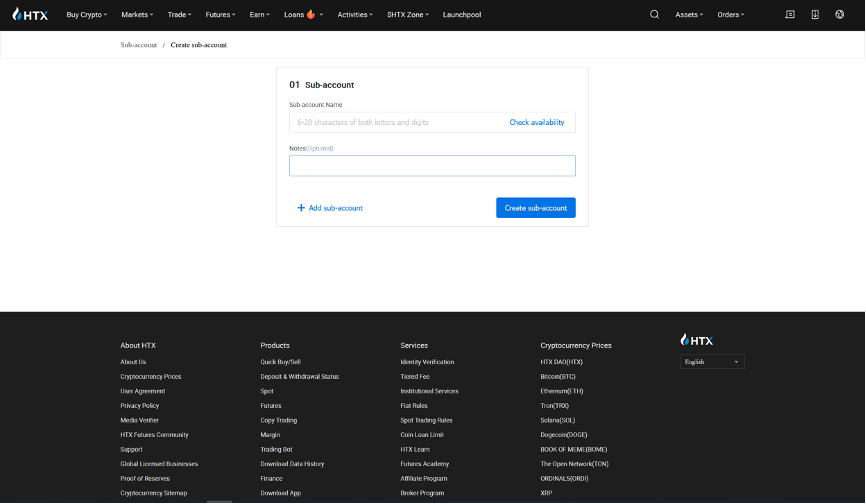This screenshot has height=504, width=866.
Task: Open the Loans dropdown
Action: [303, 14]
